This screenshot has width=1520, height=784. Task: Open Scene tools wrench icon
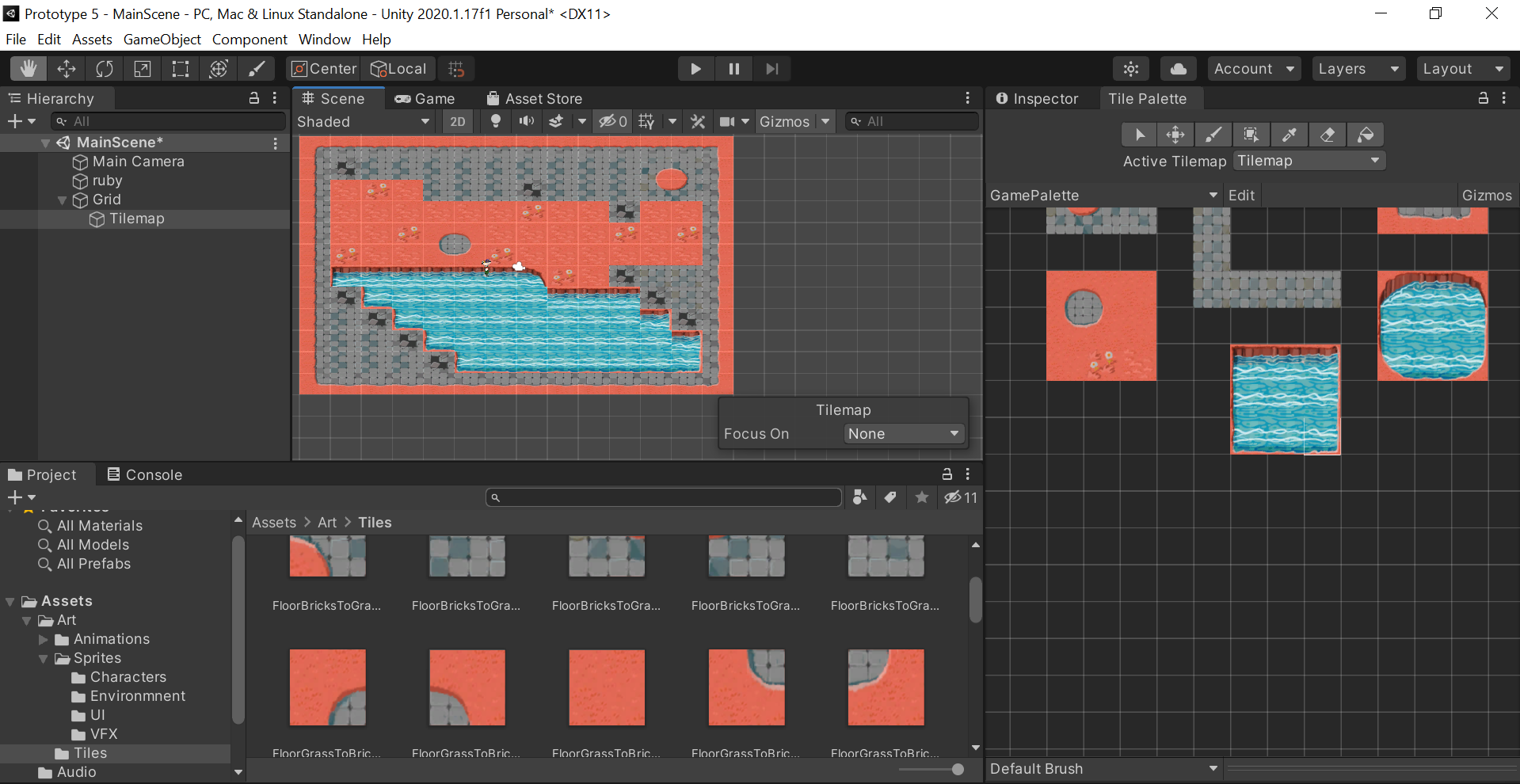tap(698, 121)
